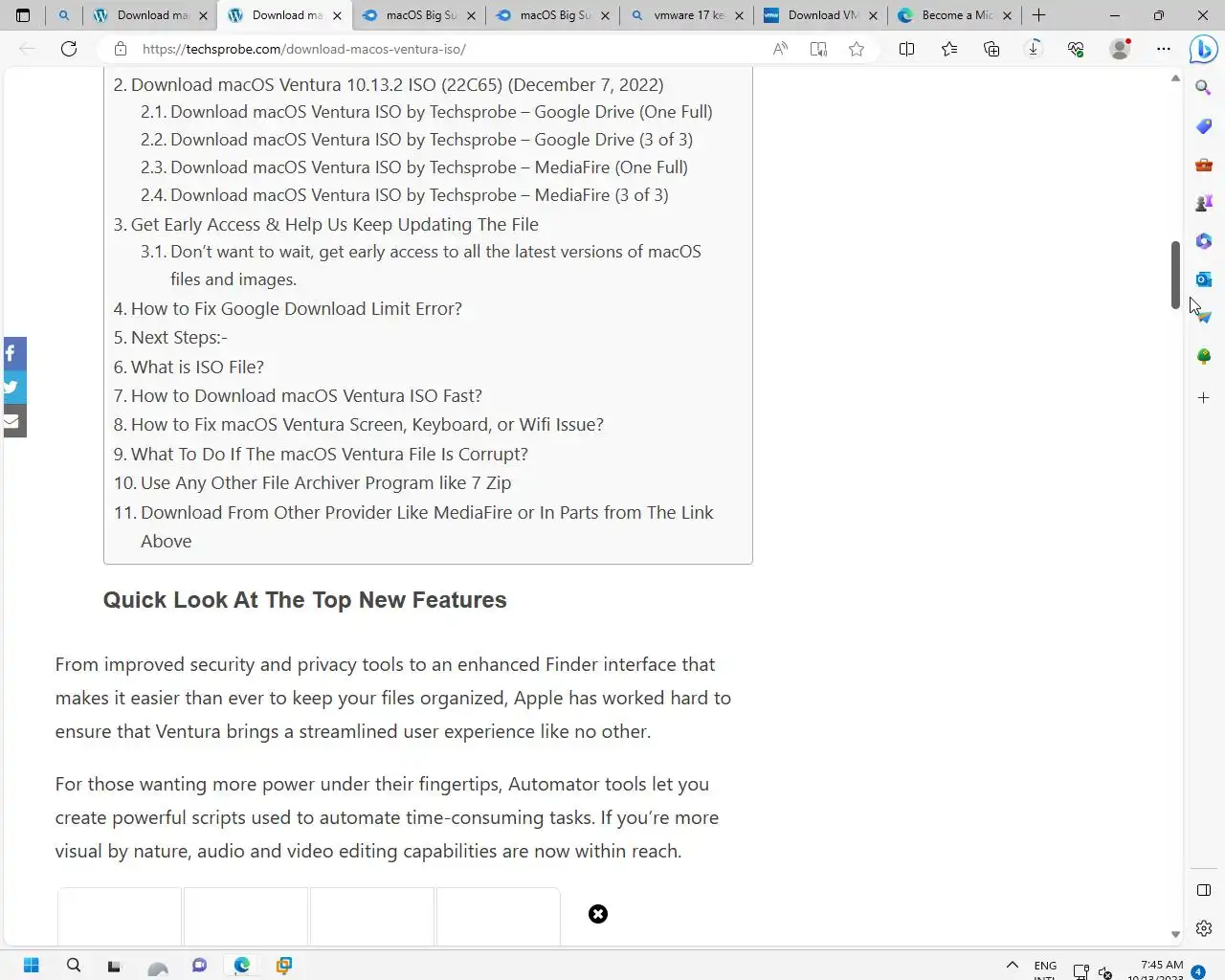Viewport: 1225px width, 980px height.
Task: Go to Download From Other Provider section
Action: pyautogui.click(x=427, y=526)
